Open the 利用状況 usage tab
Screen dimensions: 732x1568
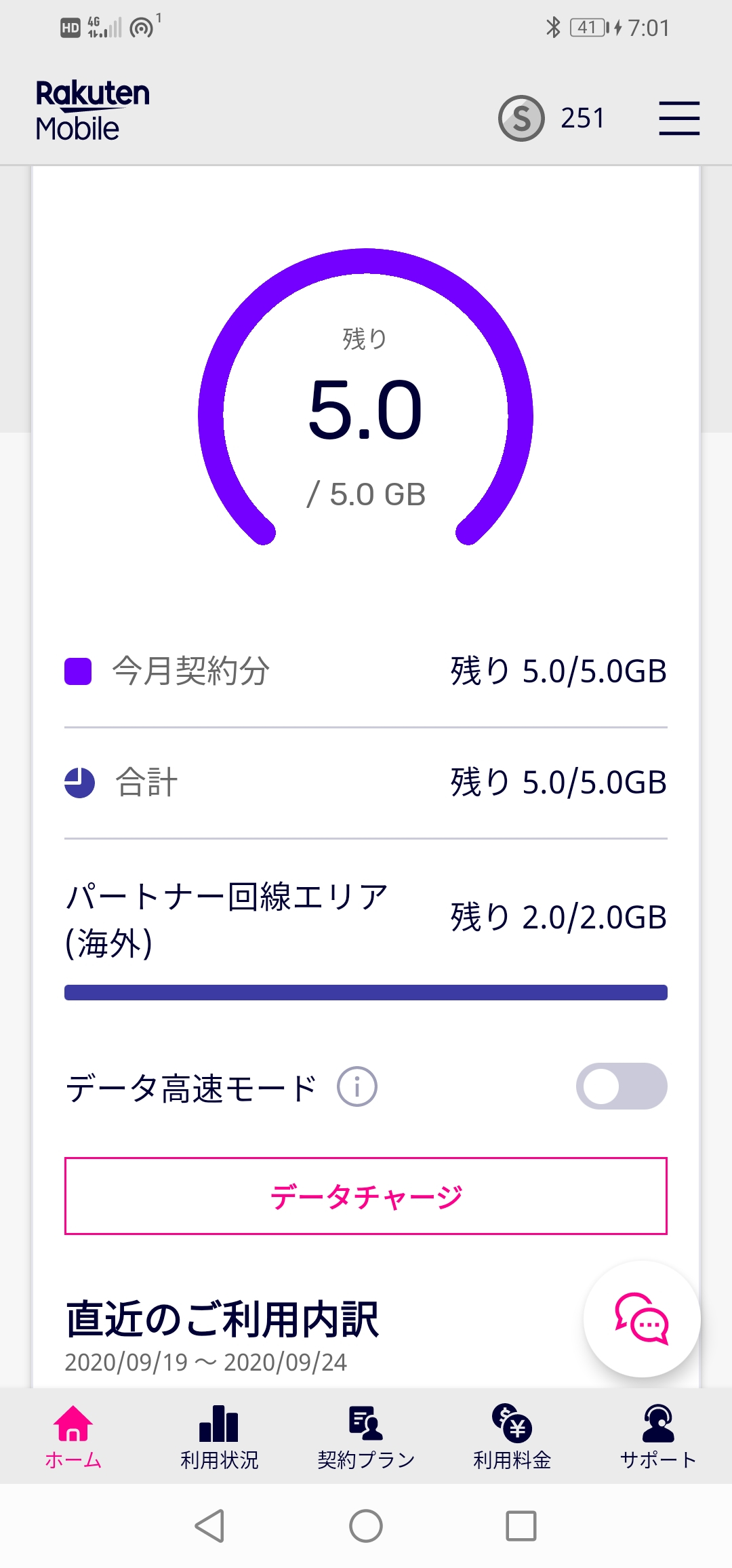click(x=219, y=1436)
